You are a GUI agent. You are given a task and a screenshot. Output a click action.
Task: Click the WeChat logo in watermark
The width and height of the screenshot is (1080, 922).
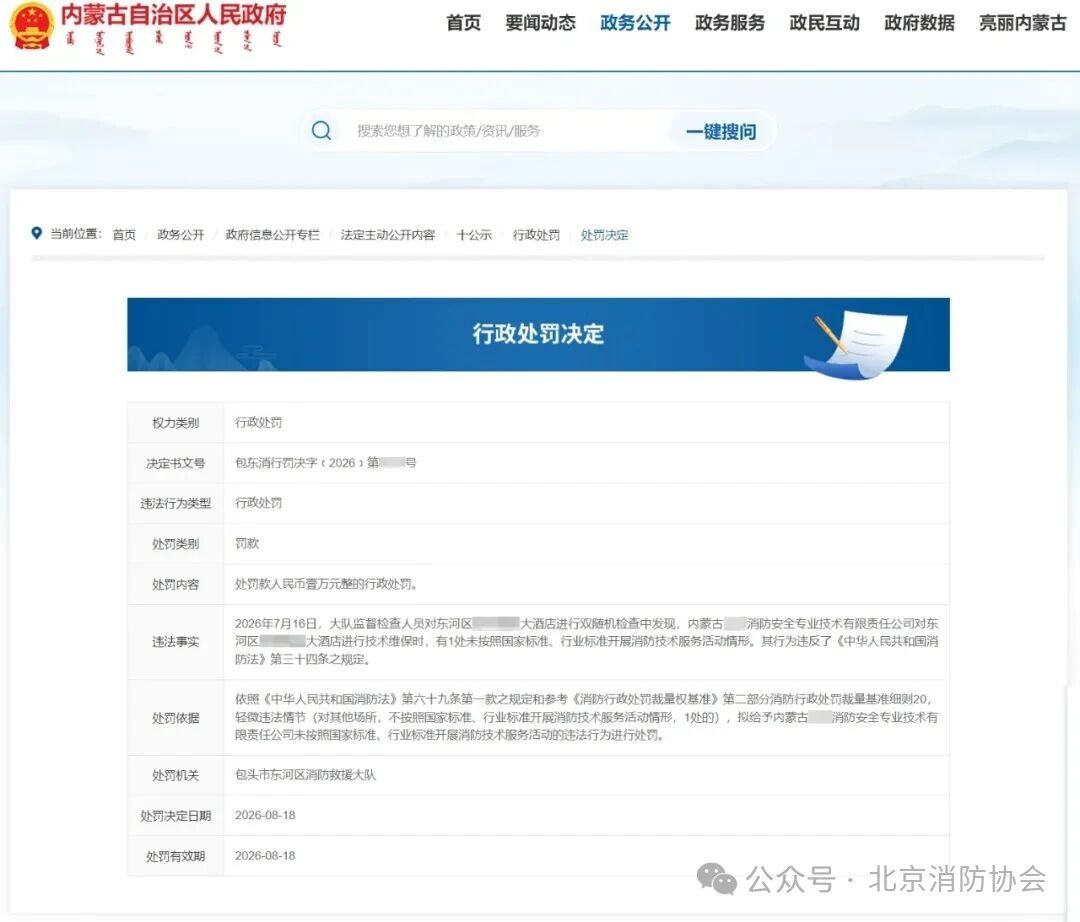pyautogui.click(x=716, y=878)
